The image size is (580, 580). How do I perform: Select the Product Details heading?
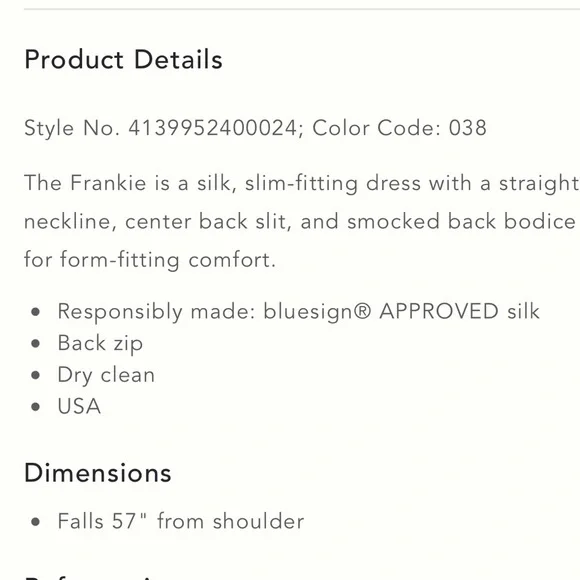(123, 59)
